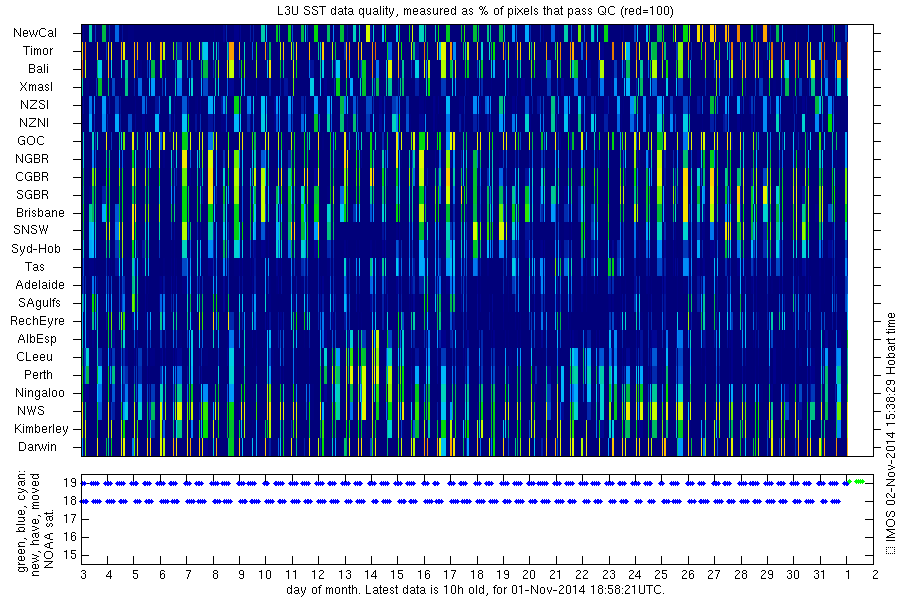Click the AlbEsp row label

pos(37,339)
